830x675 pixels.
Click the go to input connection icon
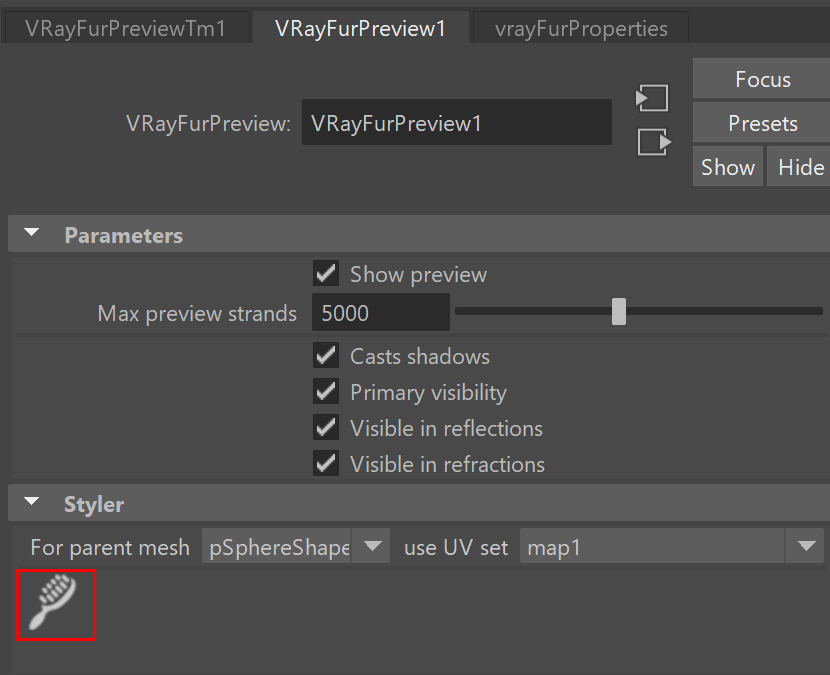coord(652,98)
